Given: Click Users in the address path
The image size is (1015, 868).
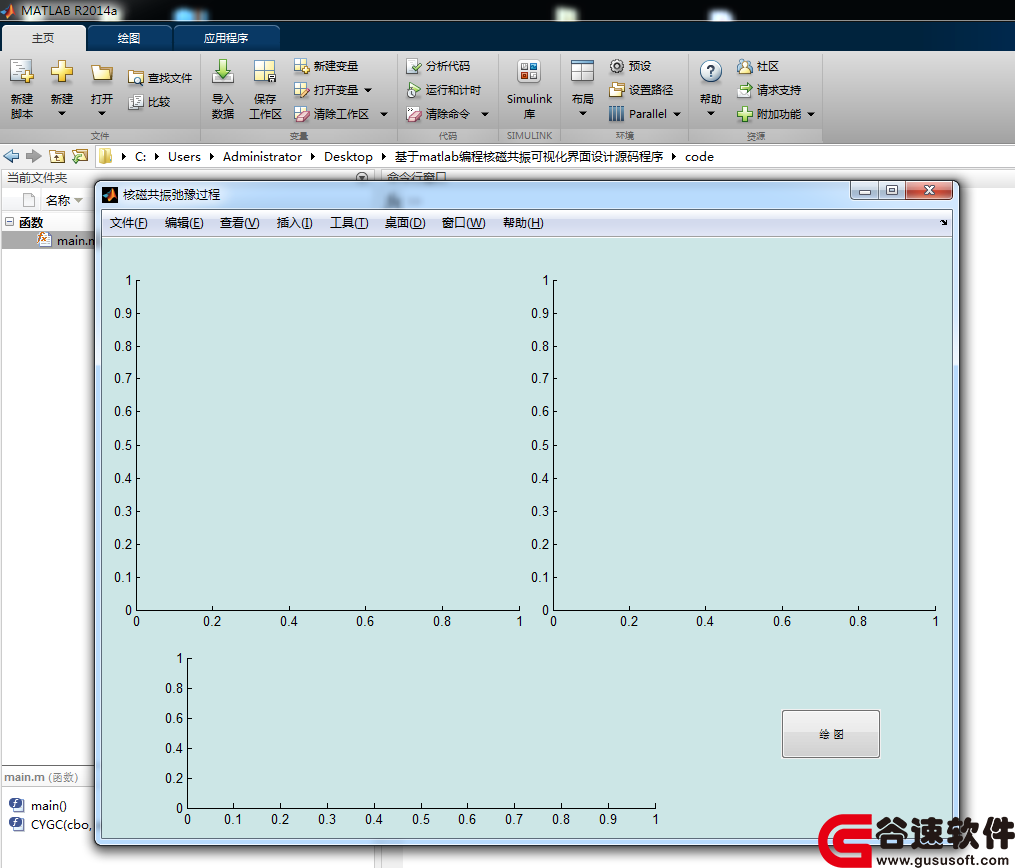Looking at the screenshot, I should pos(184,157).
